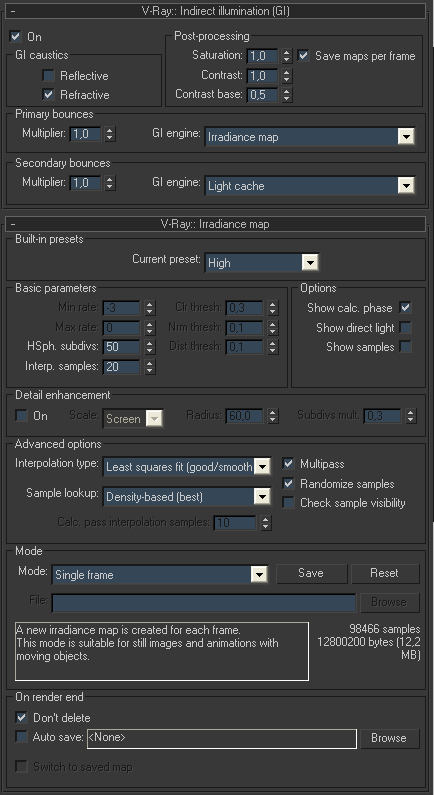
Task: Click the Contrast base value field
Action: 262,95
